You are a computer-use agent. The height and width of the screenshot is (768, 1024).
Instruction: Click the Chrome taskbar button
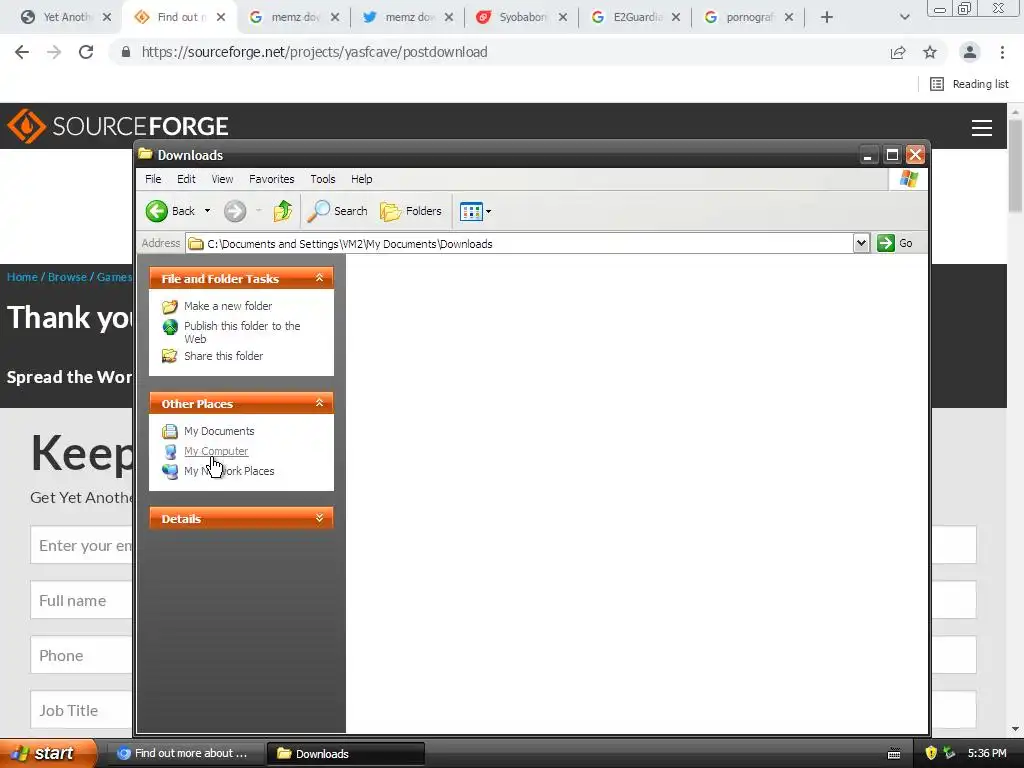(x=184, y=754)
